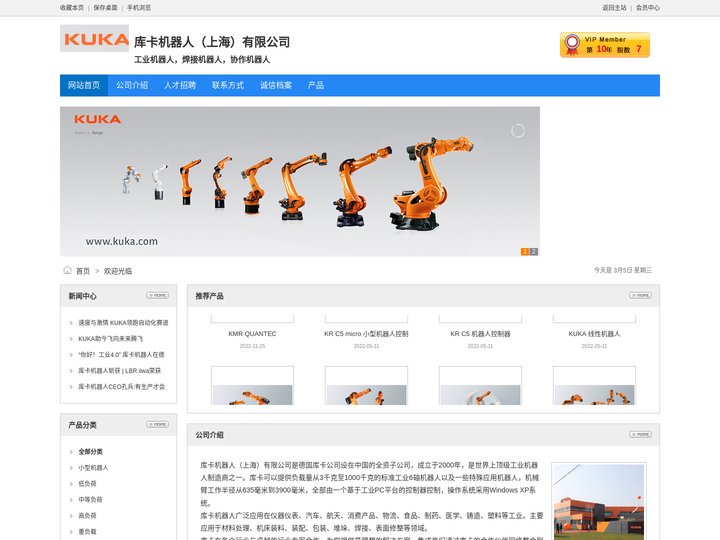720x540 pixels.
Task: Select 重负载 product category
Action: click(x=87, y=532)
